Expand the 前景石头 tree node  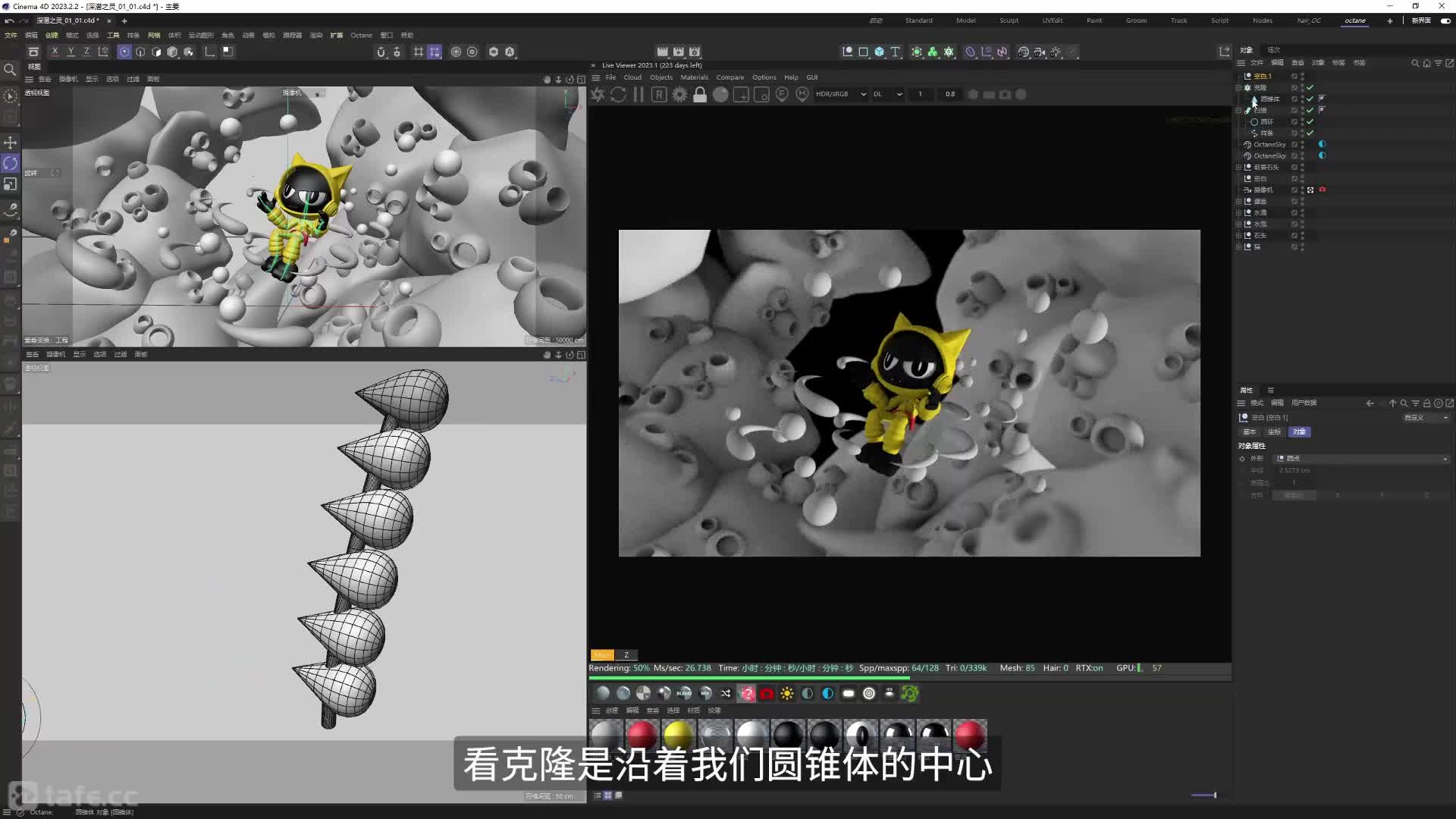1238,168
